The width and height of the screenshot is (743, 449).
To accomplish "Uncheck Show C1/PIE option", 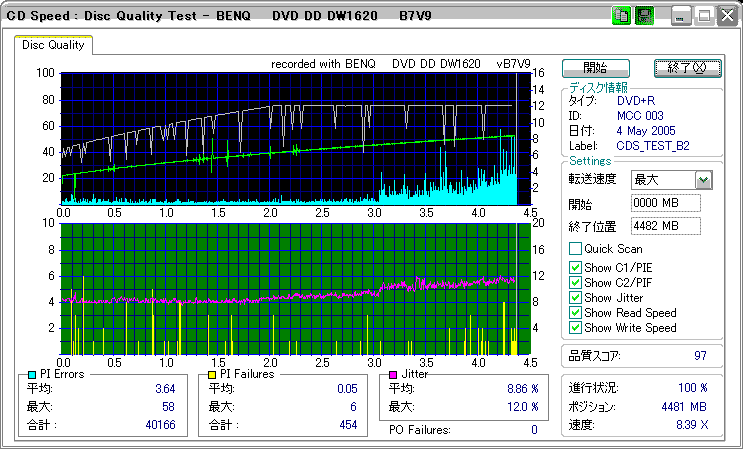I will click(575, 267).
